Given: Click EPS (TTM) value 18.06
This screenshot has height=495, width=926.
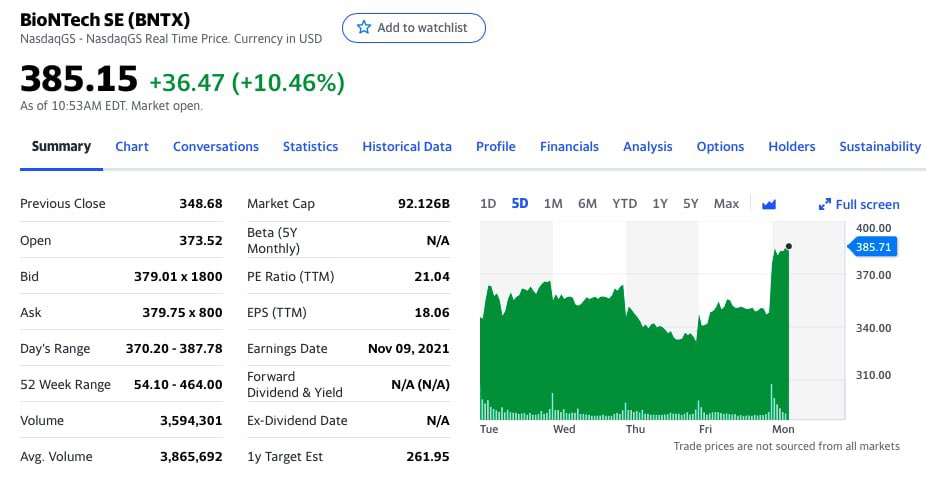Looking at the screenshot, I should pyautogui.click(x=432, y=312).
